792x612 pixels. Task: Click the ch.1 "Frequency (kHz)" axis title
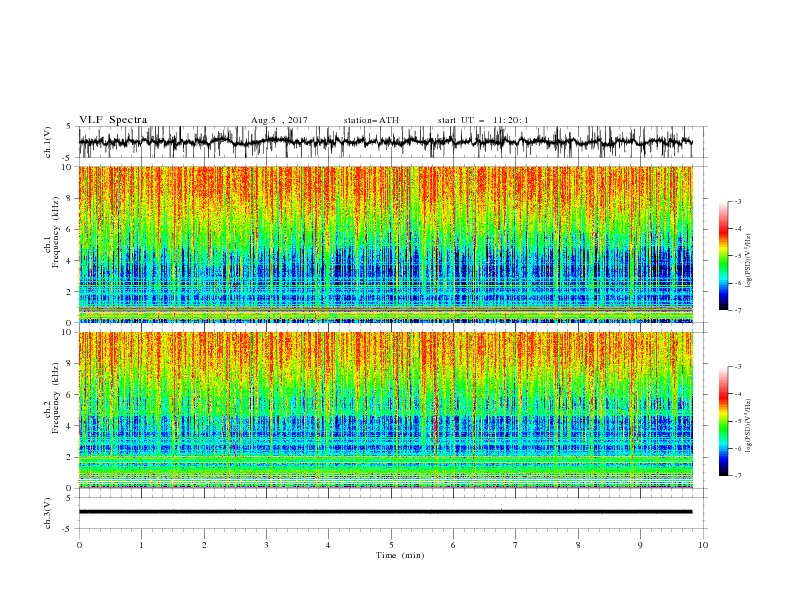click(x=56, y=232)
